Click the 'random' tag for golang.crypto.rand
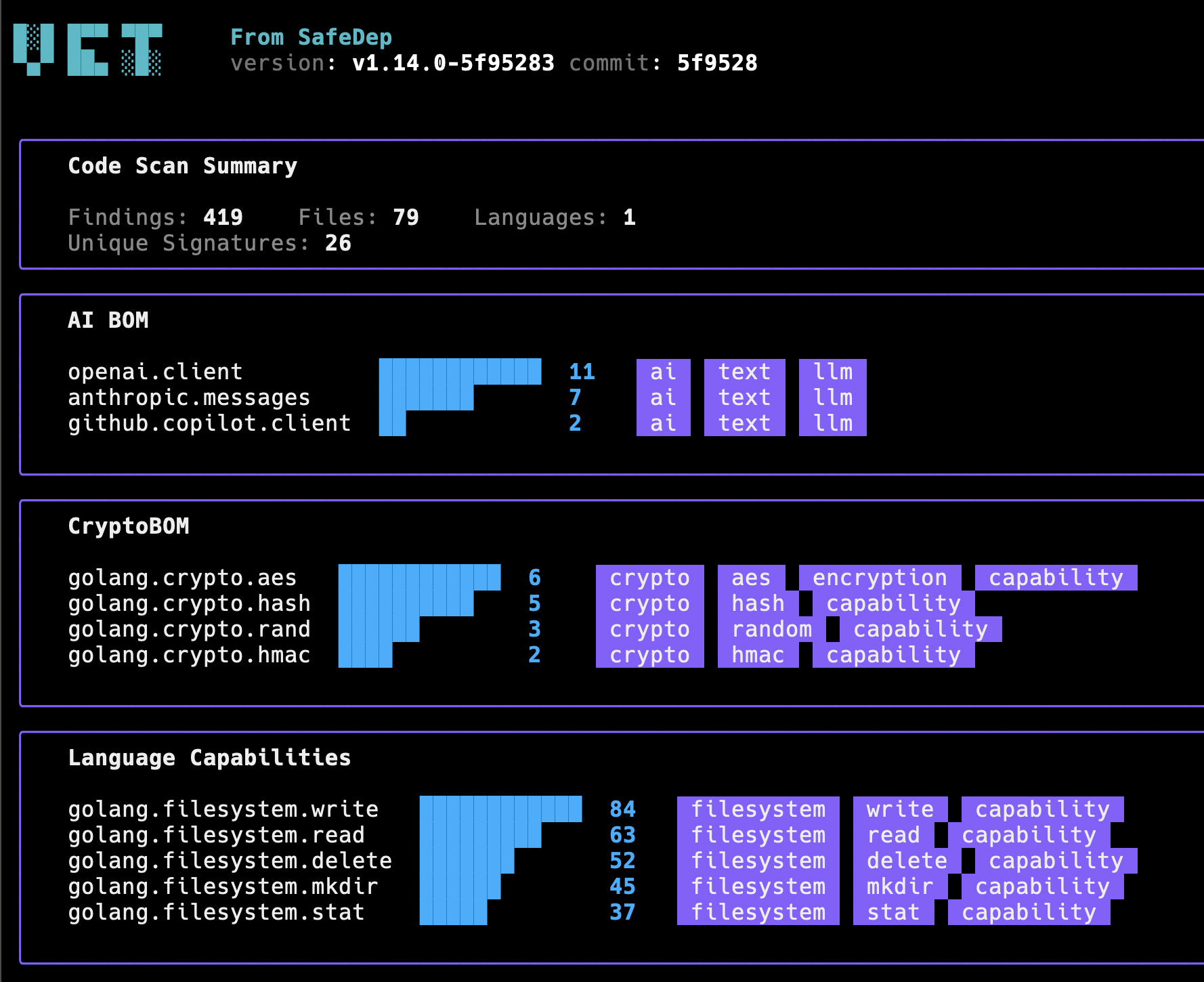 point(771,629)
